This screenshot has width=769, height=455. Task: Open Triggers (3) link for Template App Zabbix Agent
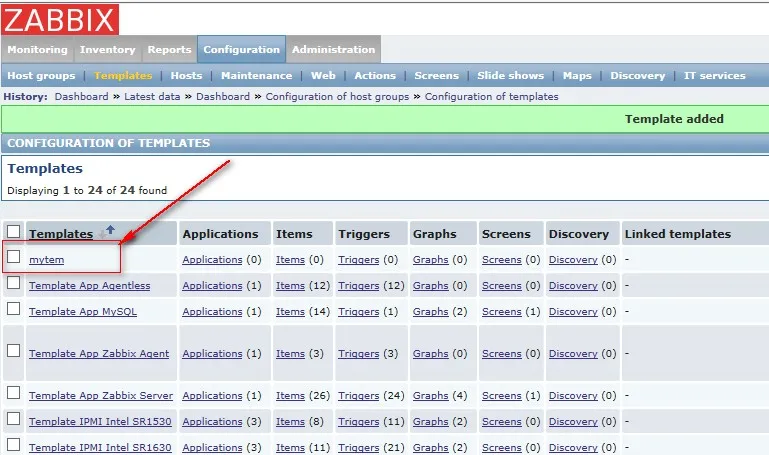point(359,354)
